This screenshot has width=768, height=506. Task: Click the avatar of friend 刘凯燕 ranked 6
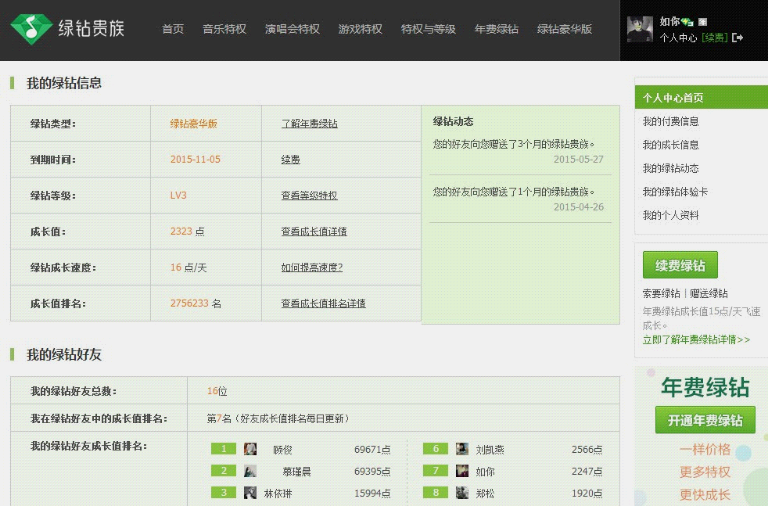(462, 449)
